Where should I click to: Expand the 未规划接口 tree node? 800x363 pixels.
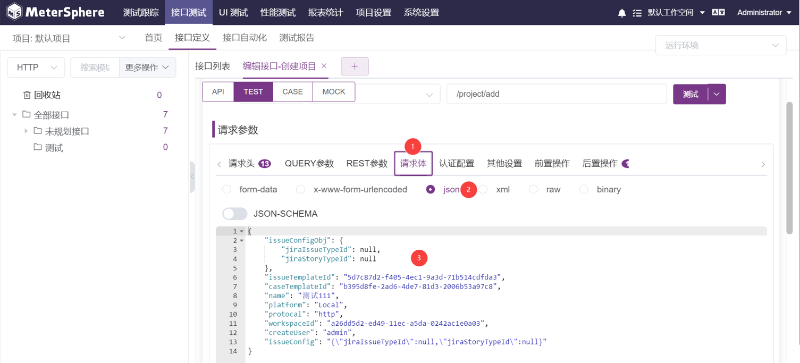[26, 131]
